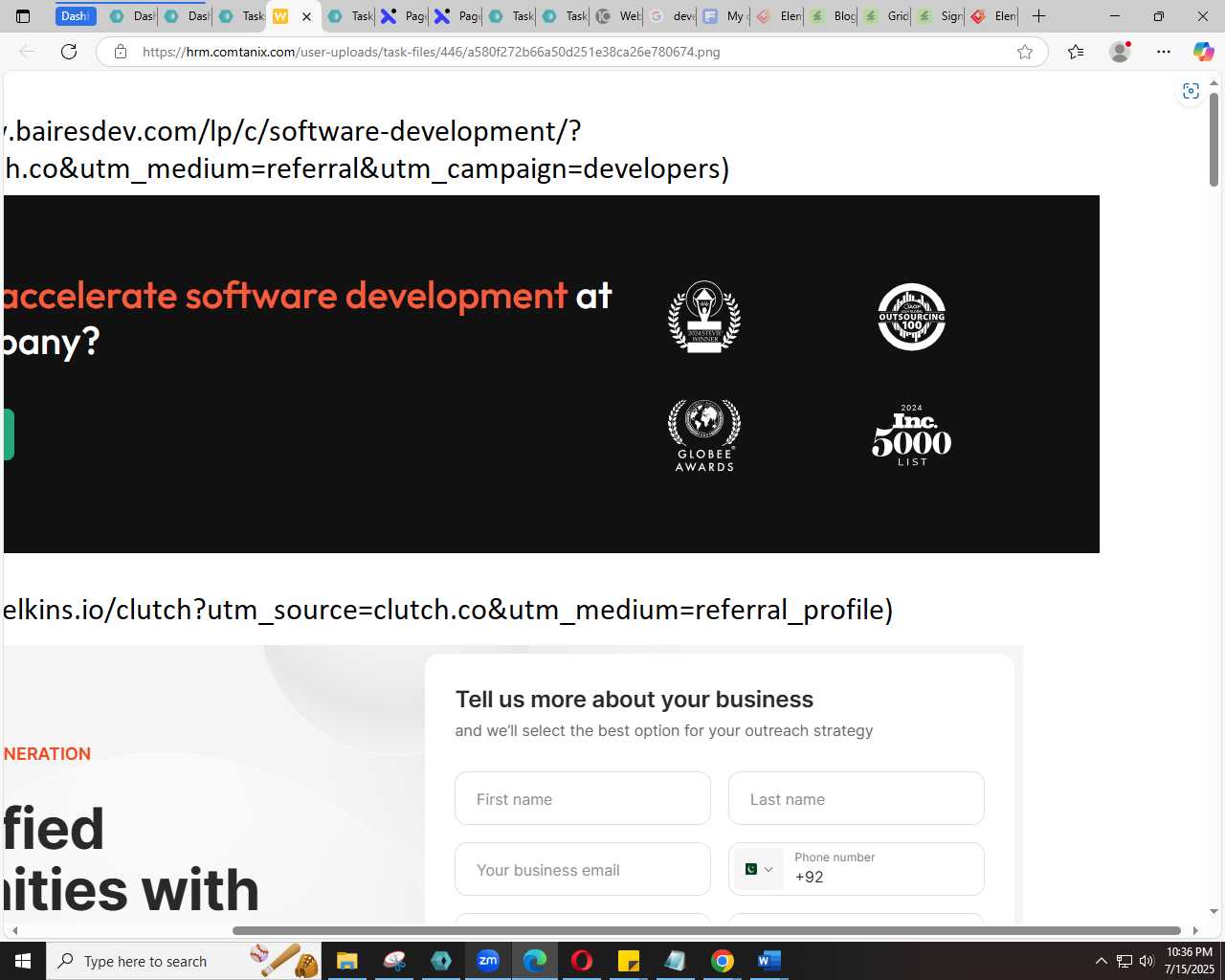The width and height of the screenshot is (1225, 980).
Task: Open Sticky Notes from taskbar
Action: [x=629, y=961]
